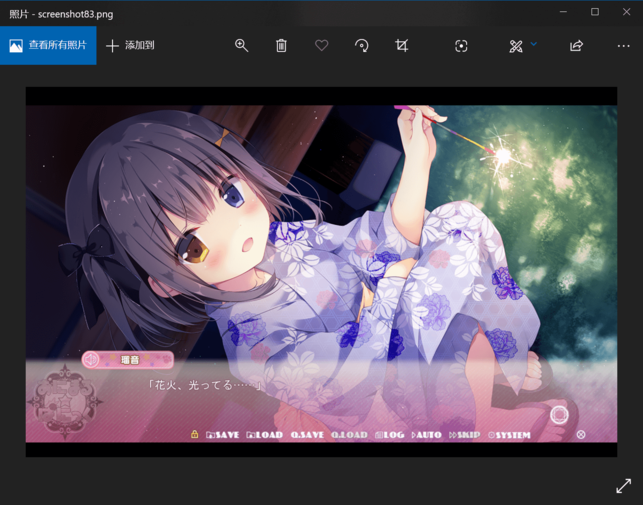Mark photo as favorite with the heart
Image resolution: width=643 pixels, height=505 pixels.
[x=322, y=45]
